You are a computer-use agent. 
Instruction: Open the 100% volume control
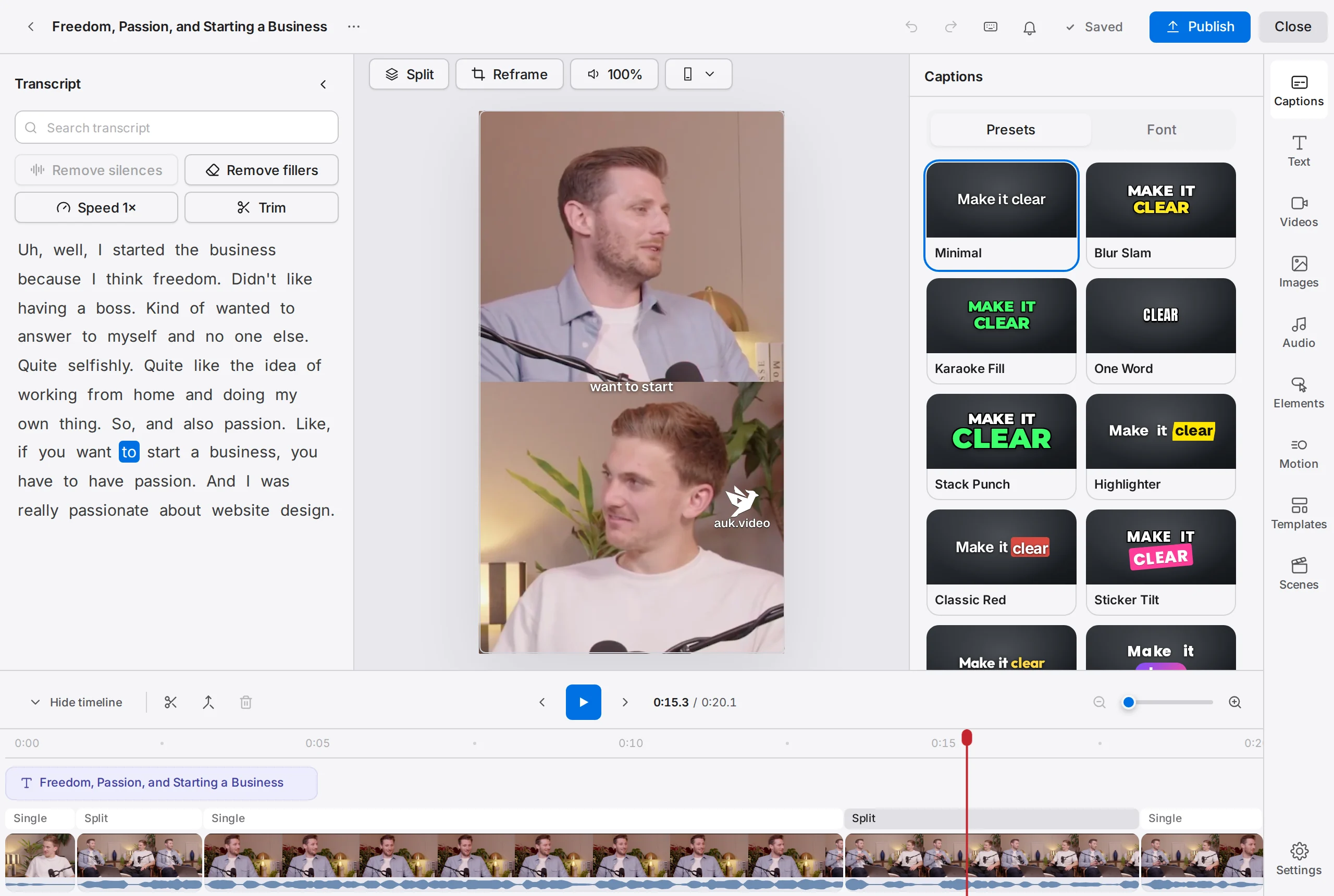point(614,74)
